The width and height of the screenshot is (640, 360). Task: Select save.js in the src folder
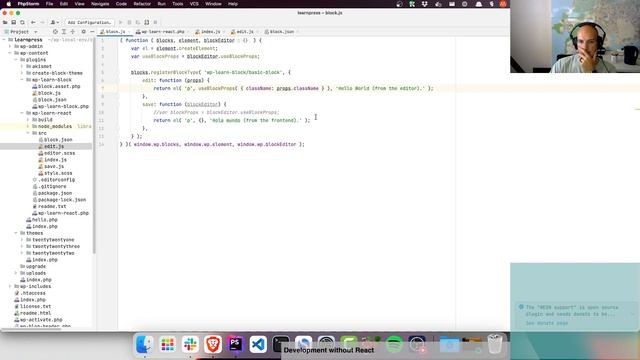(51, 167)
